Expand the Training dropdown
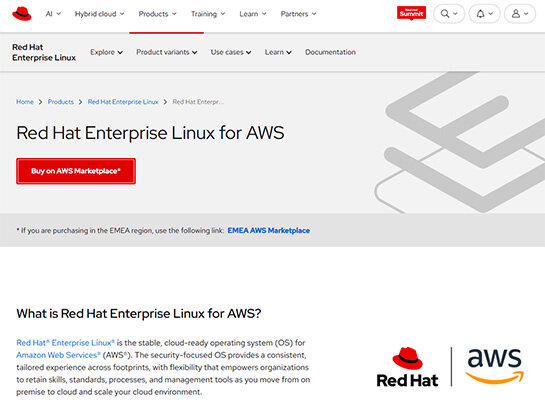The height and width of the screenshot is (405, 545). click(208, 14)
